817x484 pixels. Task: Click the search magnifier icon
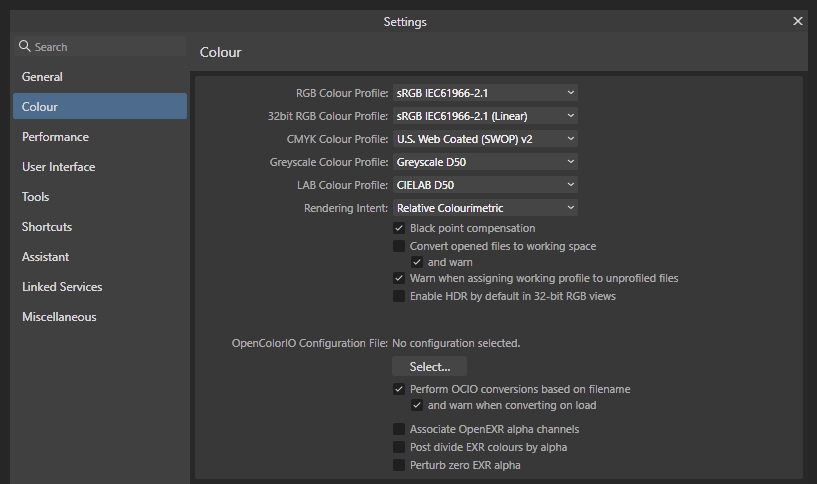24,46
